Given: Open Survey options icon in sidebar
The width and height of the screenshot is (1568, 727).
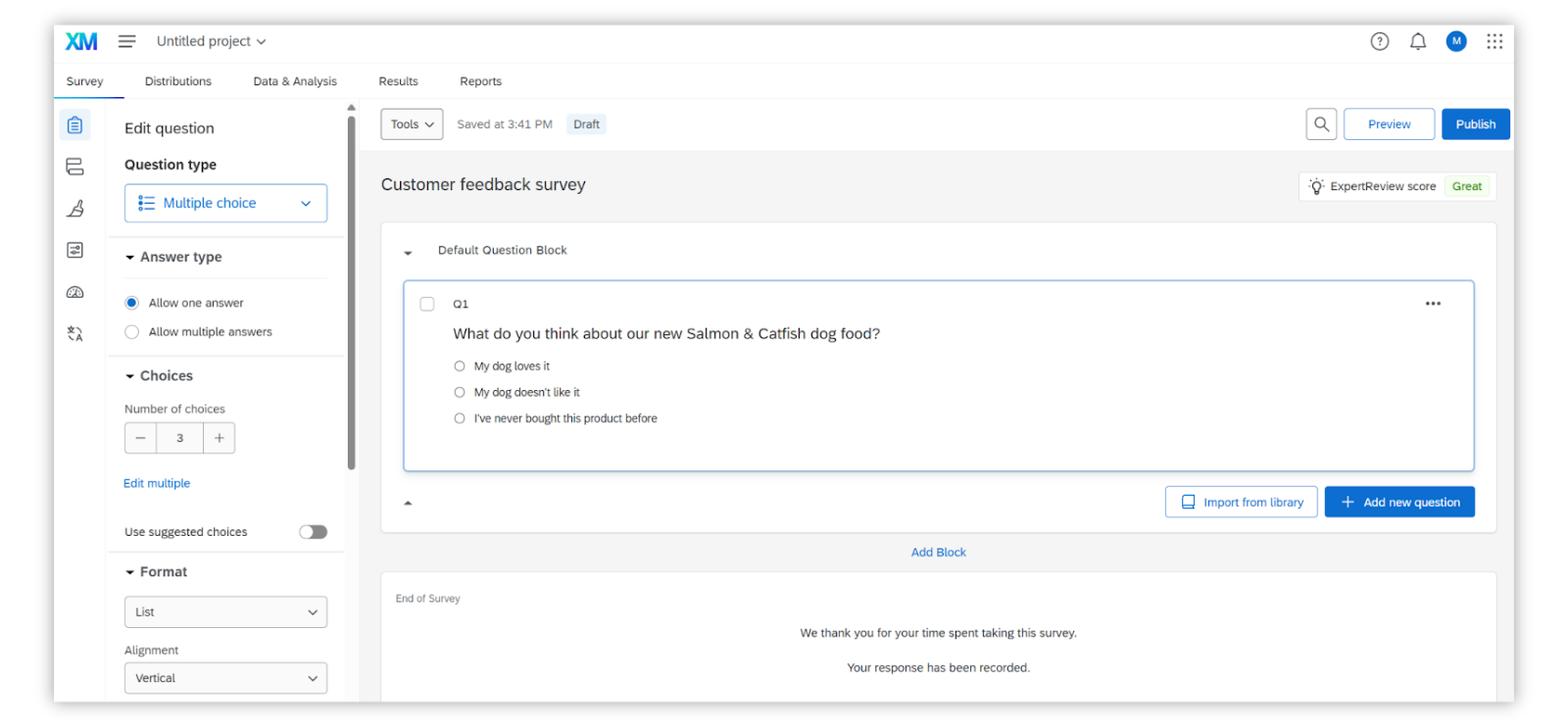Looking at the screenshot, I should pyautogui.click(x=74, y=251).
